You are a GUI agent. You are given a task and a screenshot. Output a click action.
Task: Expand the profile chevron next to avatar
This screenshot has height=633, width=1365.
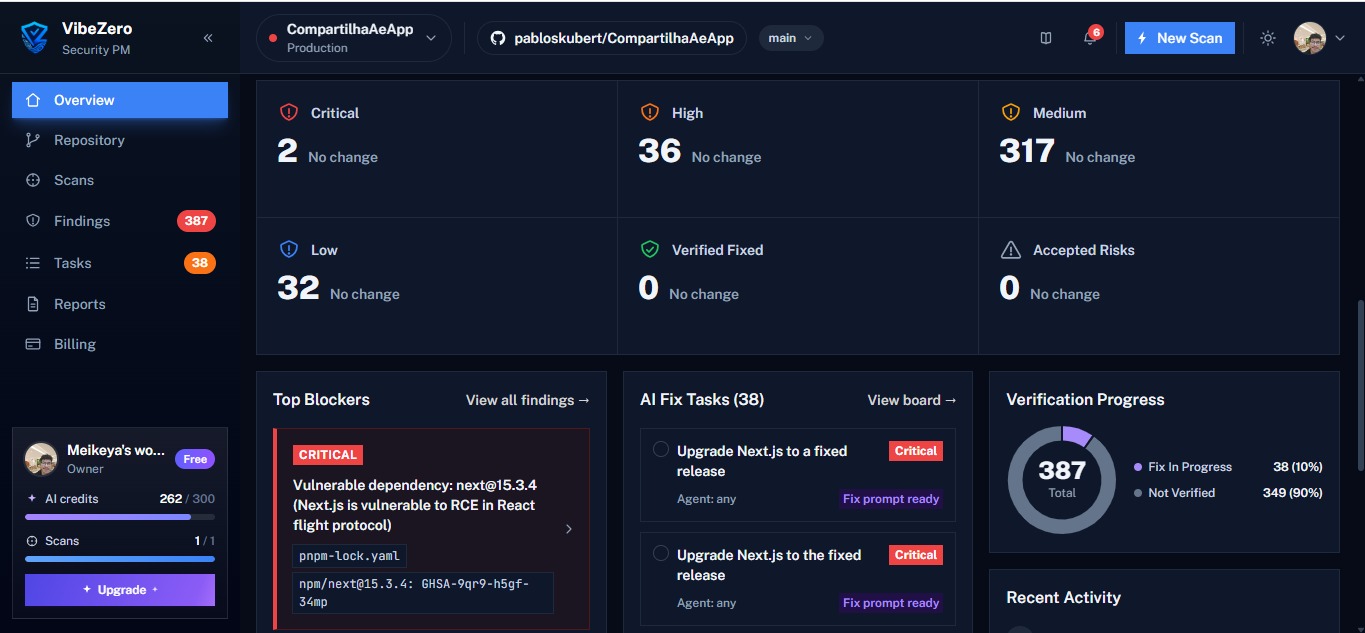tap(1340, 38)
